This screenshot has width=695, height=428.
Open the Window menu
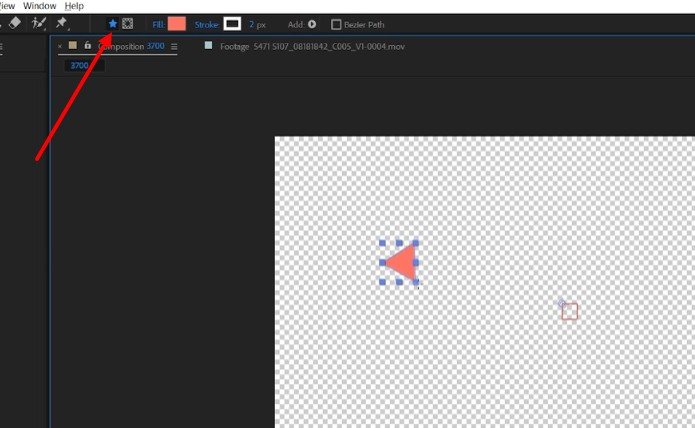[39, 6]
